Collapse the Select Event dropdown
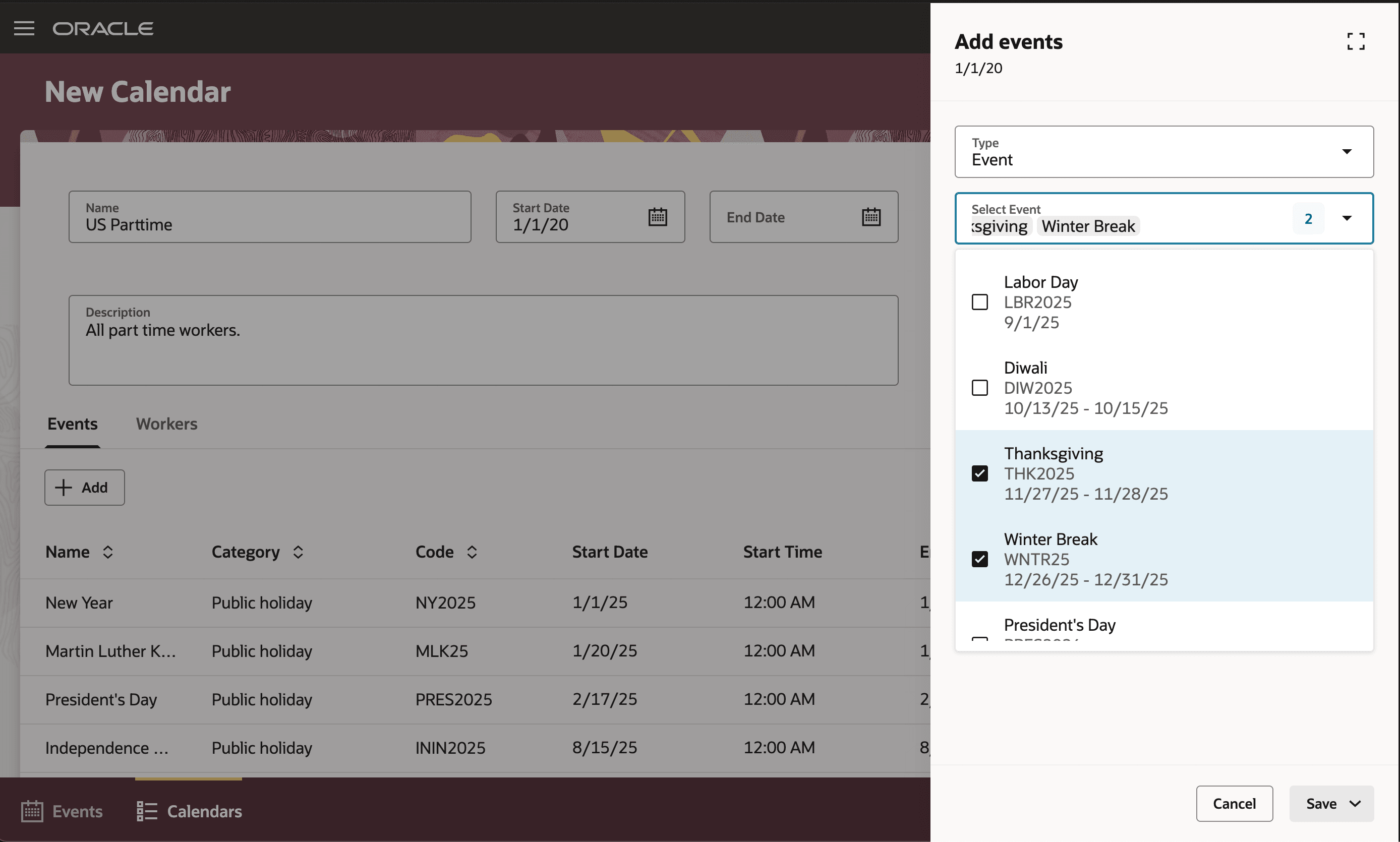The height and width of the screenshot is (842, 1400). (1347, 218)
